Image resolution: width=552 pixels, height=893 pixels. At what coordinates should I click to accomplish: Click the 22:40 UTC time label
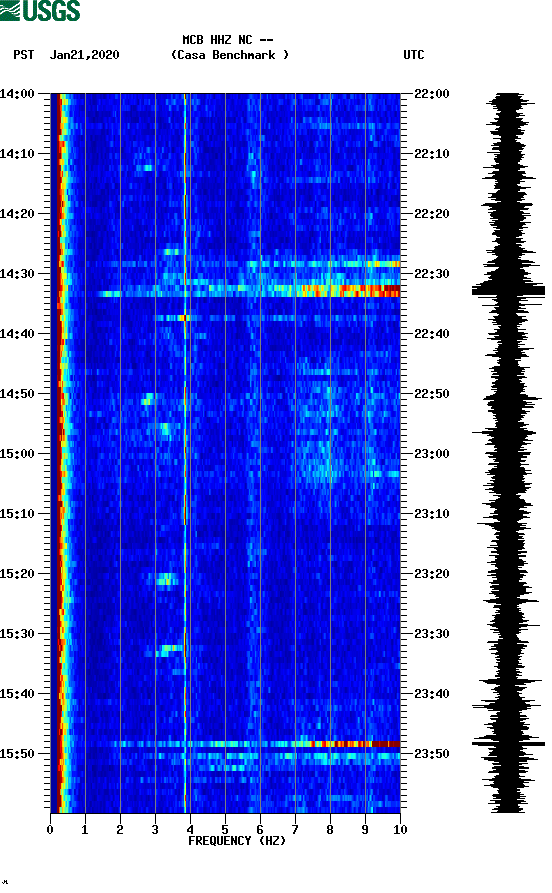431,333
